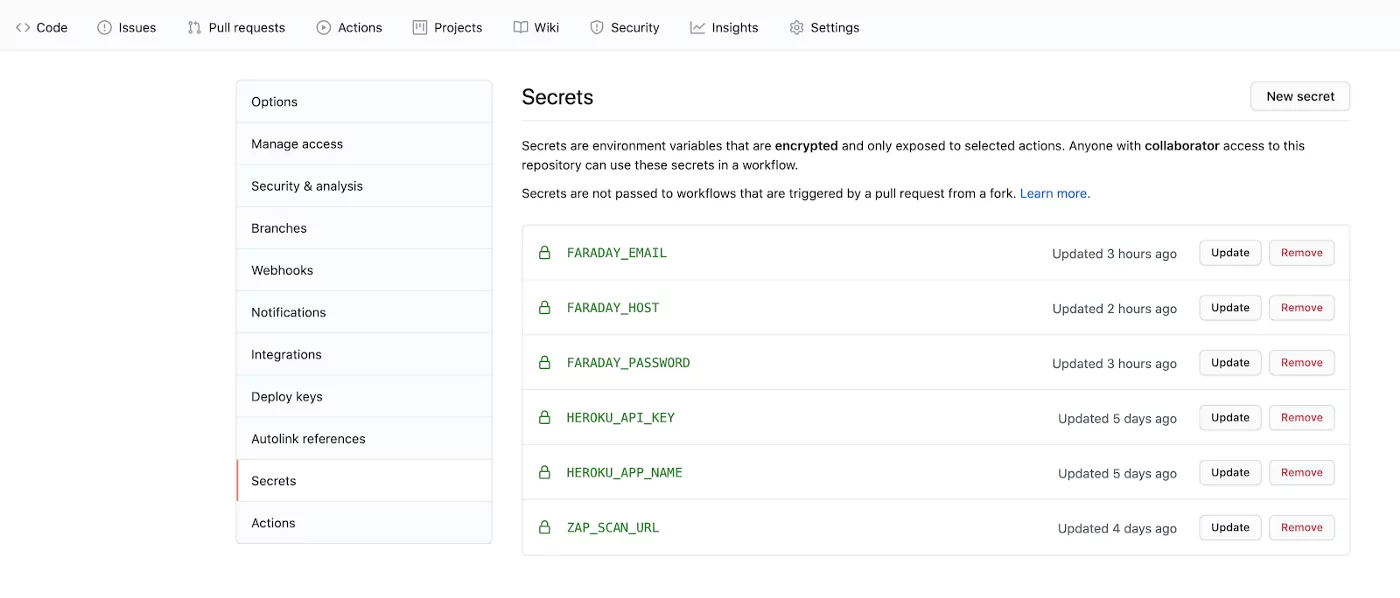
Task: Update the FARADAY_HOST secret
Action: [x=1230, y=308]
